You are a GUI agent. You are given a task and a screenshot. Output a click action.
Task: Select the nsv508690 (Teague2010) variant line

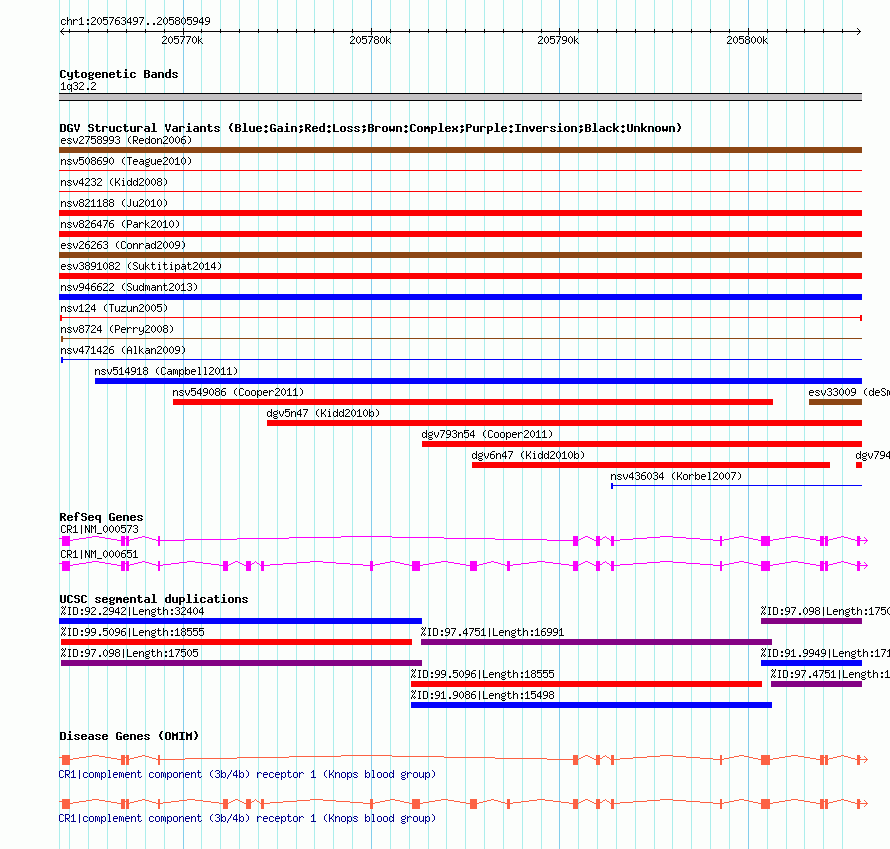coord(460,170)
